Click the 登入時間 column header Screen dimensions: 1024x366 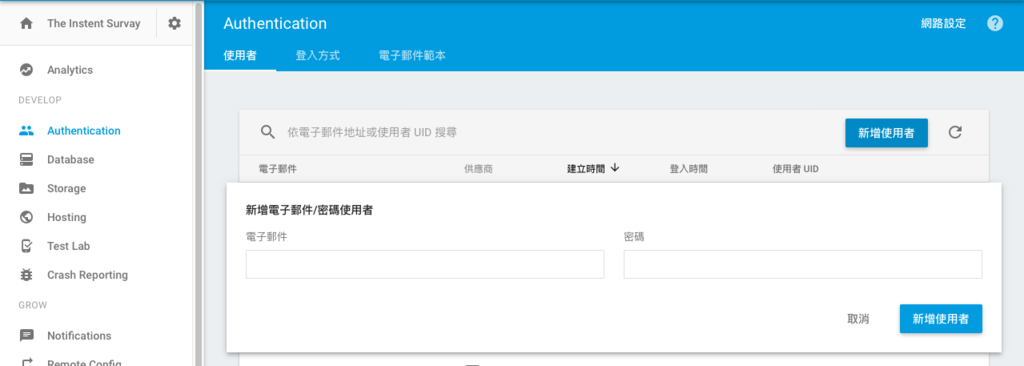pyautogui.click(x=688, y=169)
